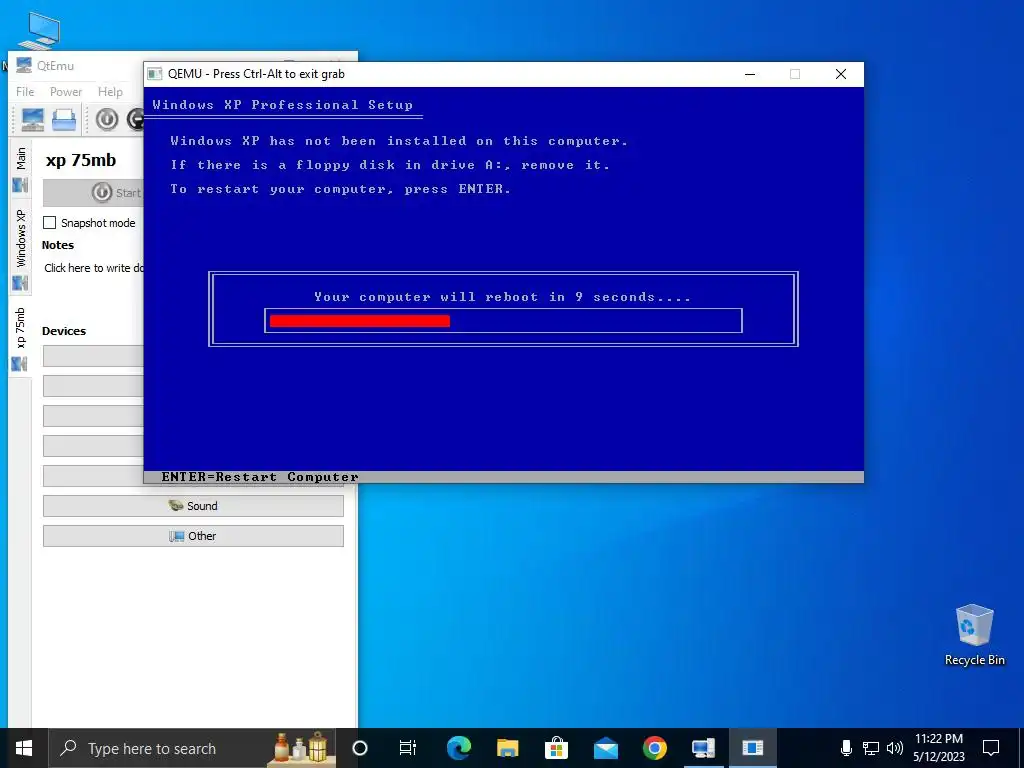The width and height of the screenshot is (1024, 768).
Task: Open the Recycle Bin desktop icon
Action: click(x=974, y=634)
